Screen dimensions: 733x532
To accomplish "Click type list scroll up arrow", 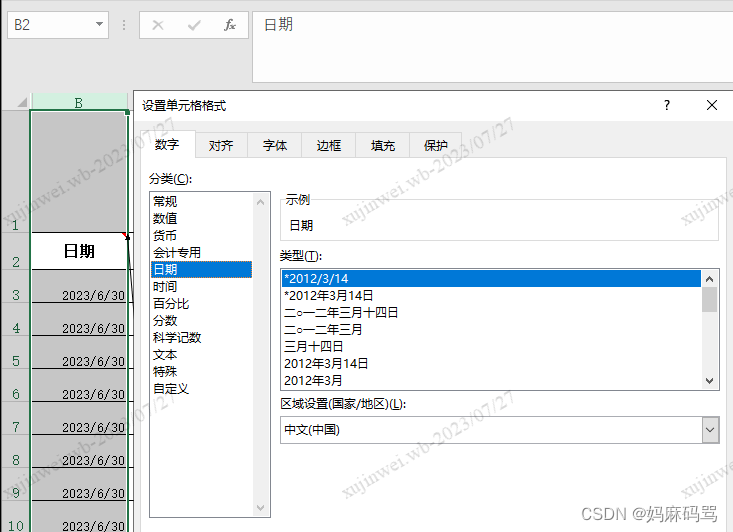I will tap(709, 279).
